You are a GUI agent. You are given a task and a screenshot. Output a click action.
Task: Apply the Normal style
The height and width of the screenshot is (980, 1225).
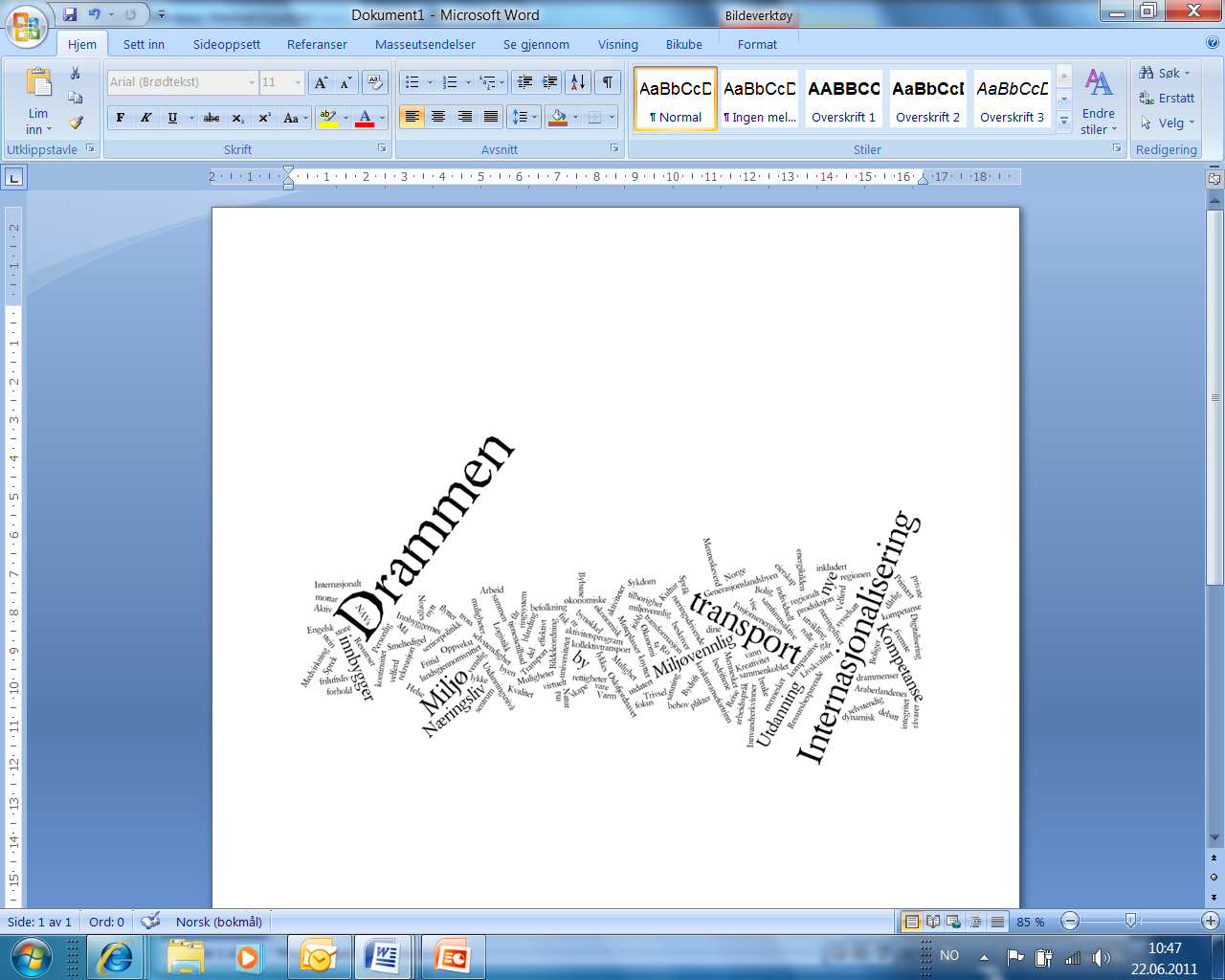pos(675,100)
